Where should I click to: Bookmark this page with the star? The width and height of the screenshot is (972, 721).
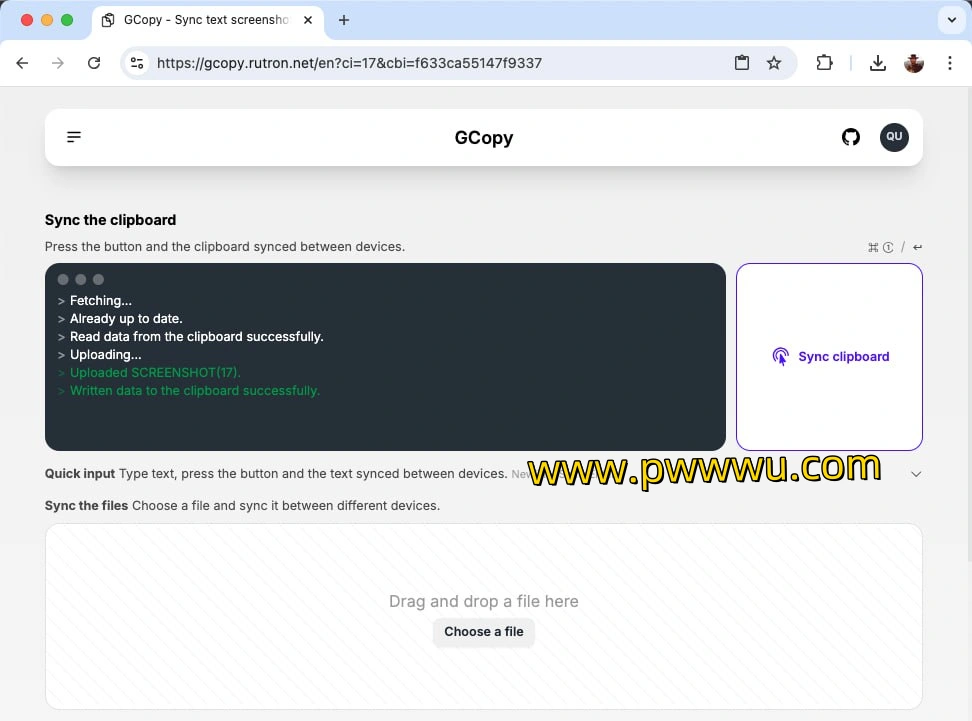coord(774,63)
